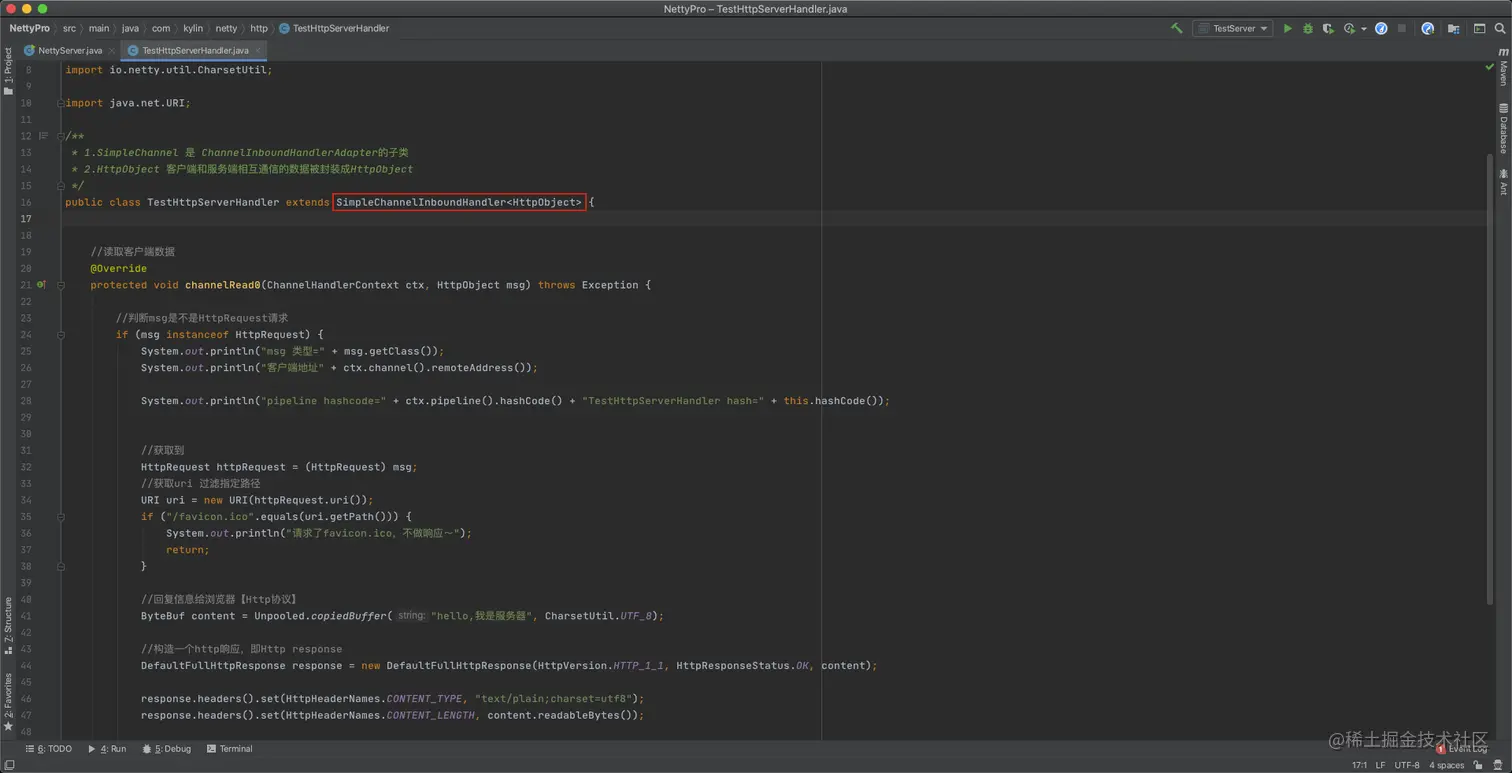The image size is (1512, 773).
Task: Collapse the if-instanceof block fold at line 24
Action: [x=60, y=335]
